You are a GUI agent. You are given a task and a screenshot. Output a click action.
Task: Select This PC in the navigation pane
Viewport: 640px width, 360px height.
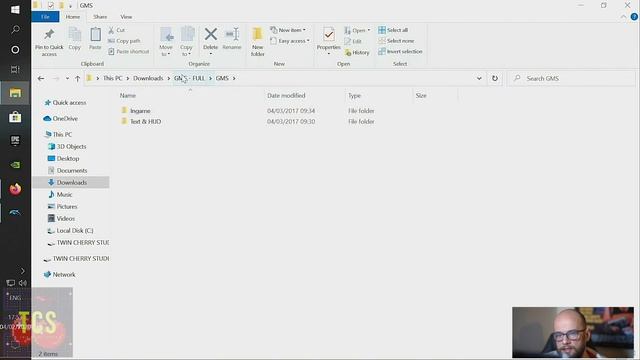pos(58,134)
